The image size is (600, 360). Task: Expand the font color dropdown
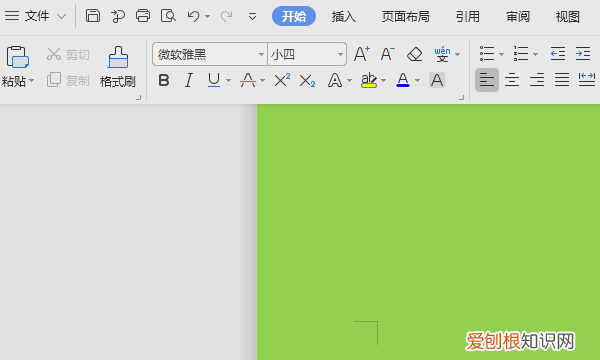pos(417,80)
